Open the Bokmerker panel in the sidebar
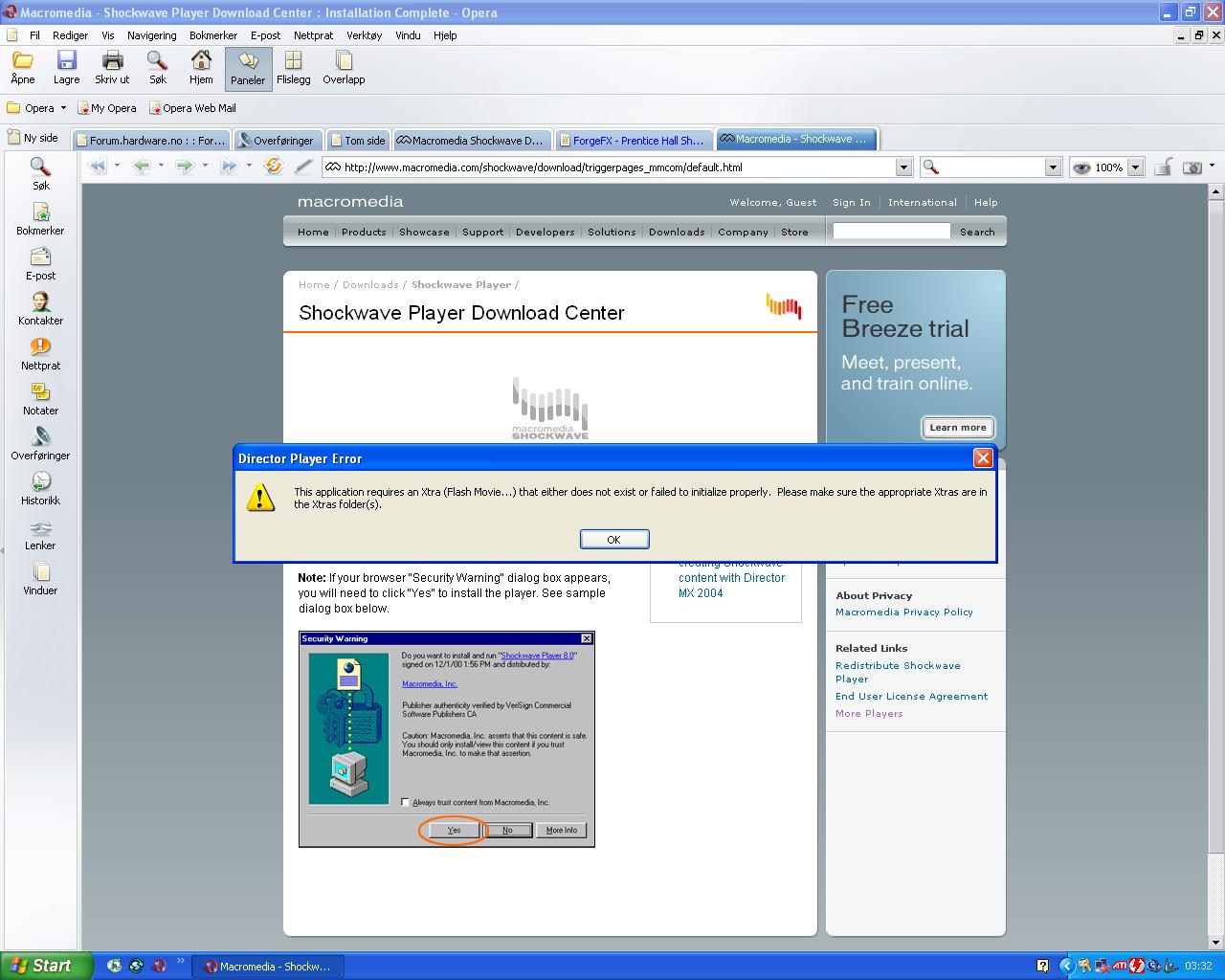Screen dimensions: 1225x980 pos(40,218)
